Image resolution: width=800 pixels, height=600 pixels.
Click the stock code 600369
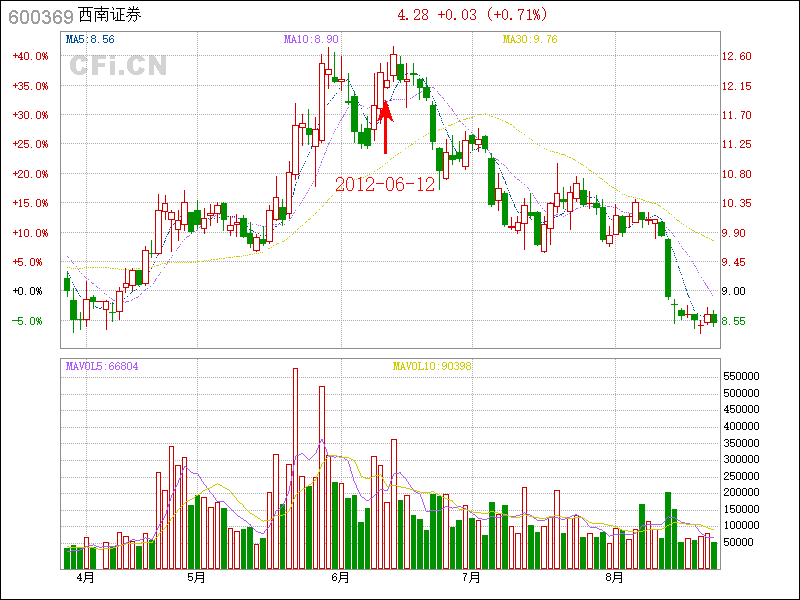(x=41, y=17)
